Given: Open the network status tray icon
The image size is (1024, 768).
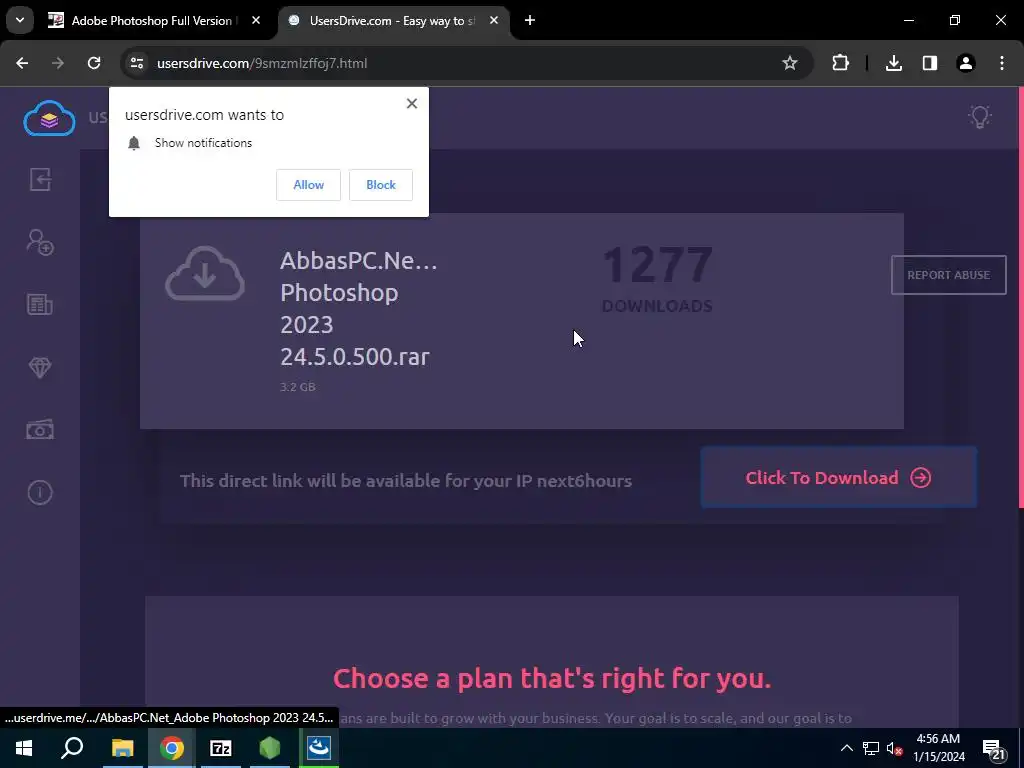Looking at the screenshot, I should click(x=871, y=748).
